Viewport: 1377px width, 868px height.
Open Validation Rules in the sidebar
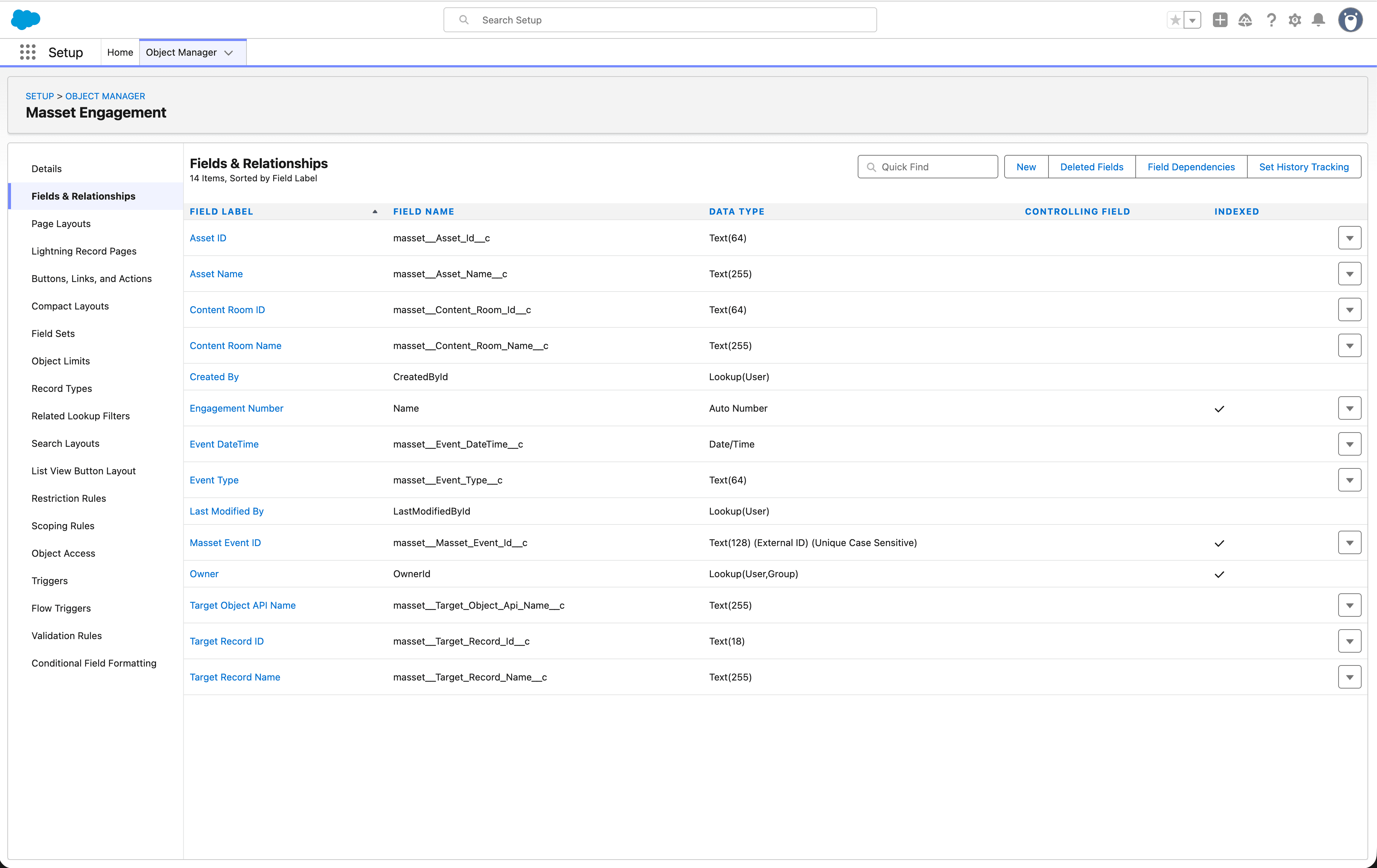67,635
